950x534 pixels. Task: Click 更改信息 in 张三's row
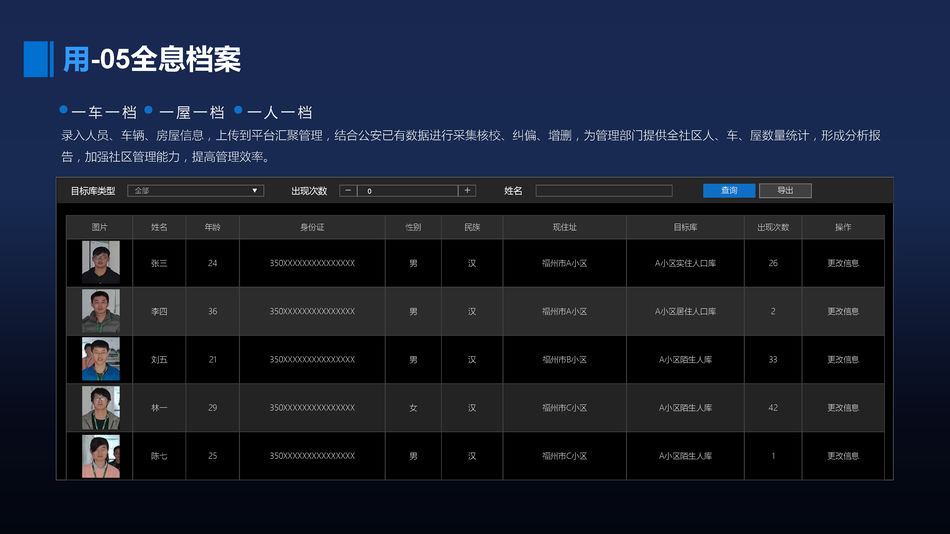tap(842, 263)
